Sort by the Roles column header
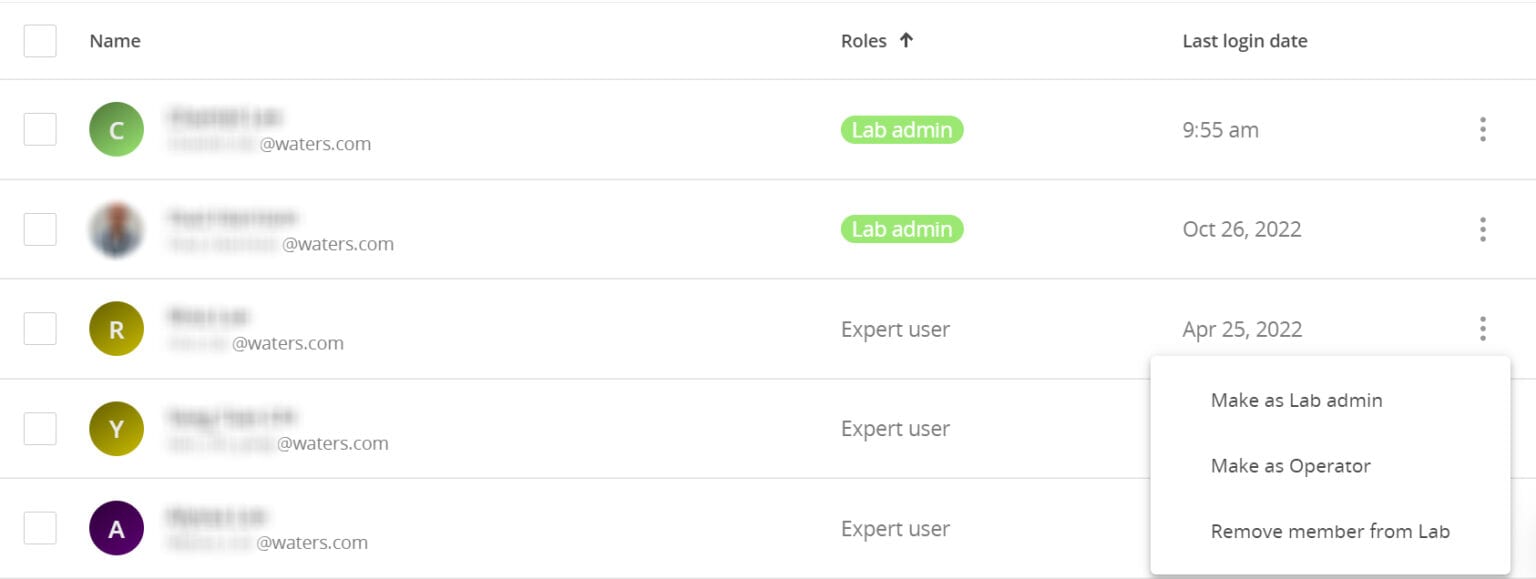 pyautogui.click(x=863, y=41)
